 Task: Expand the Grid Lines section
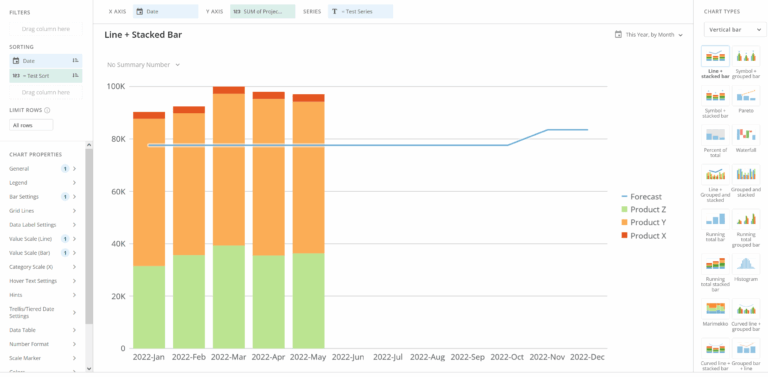coord(43,211)
